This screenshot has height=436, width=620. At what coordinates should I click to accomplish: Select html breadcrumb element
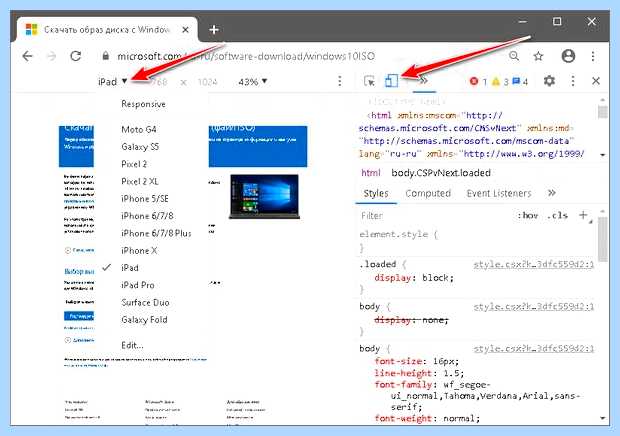coord(370,173)
